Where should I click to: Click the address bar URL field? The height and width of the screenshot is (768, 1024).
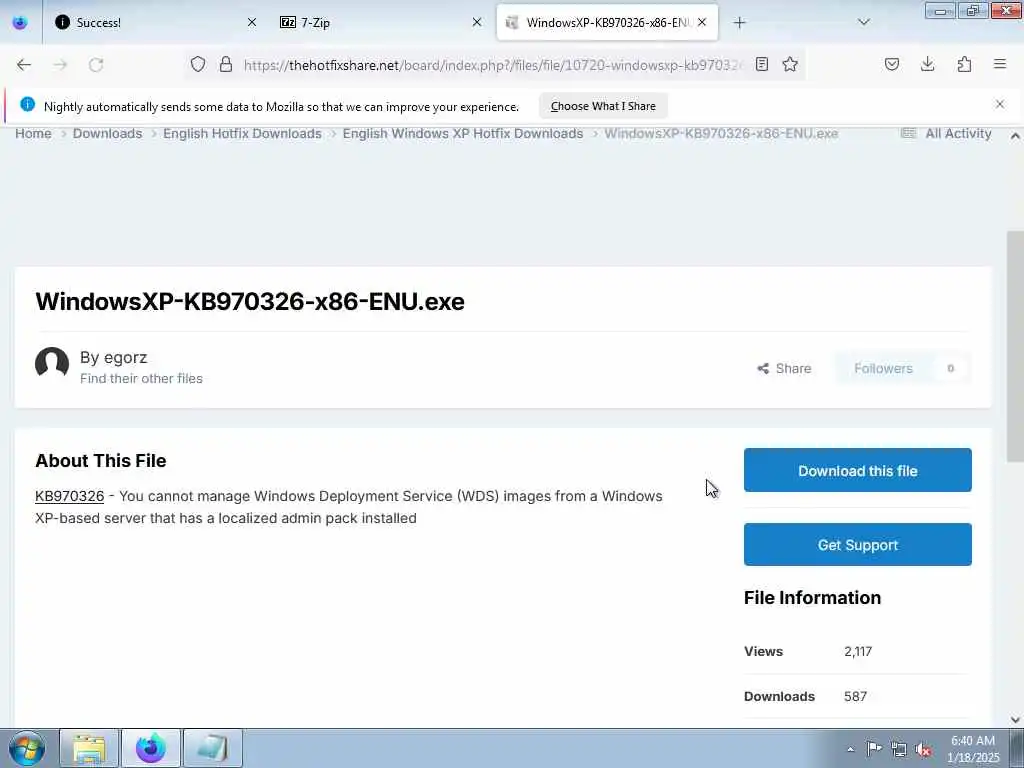coord(493,65)
